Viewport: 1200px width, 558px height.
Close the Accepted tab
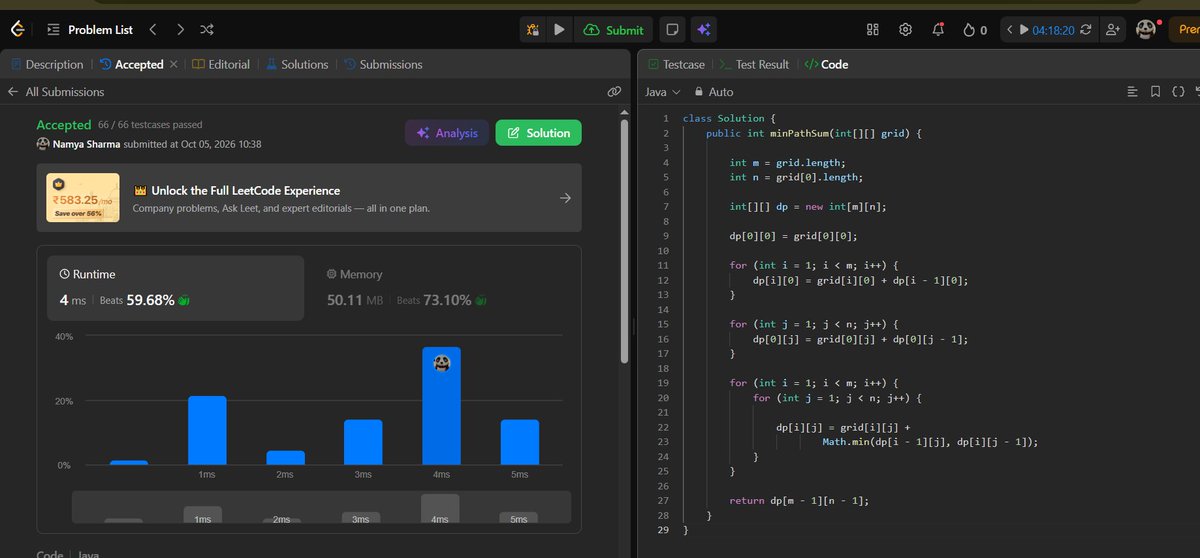pos(173,64)
